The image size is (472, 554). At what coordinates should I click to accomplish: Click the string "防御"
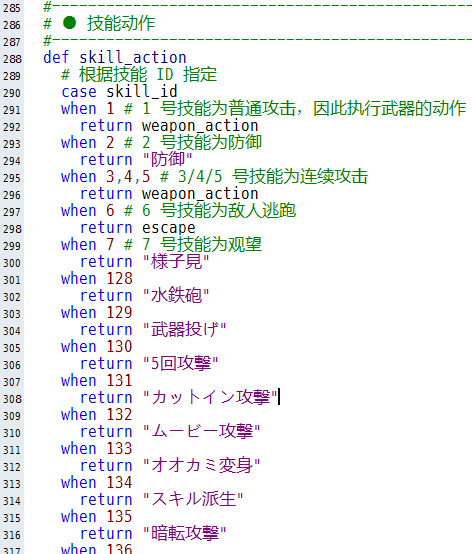pyautogui.click(x=167, y=159)
